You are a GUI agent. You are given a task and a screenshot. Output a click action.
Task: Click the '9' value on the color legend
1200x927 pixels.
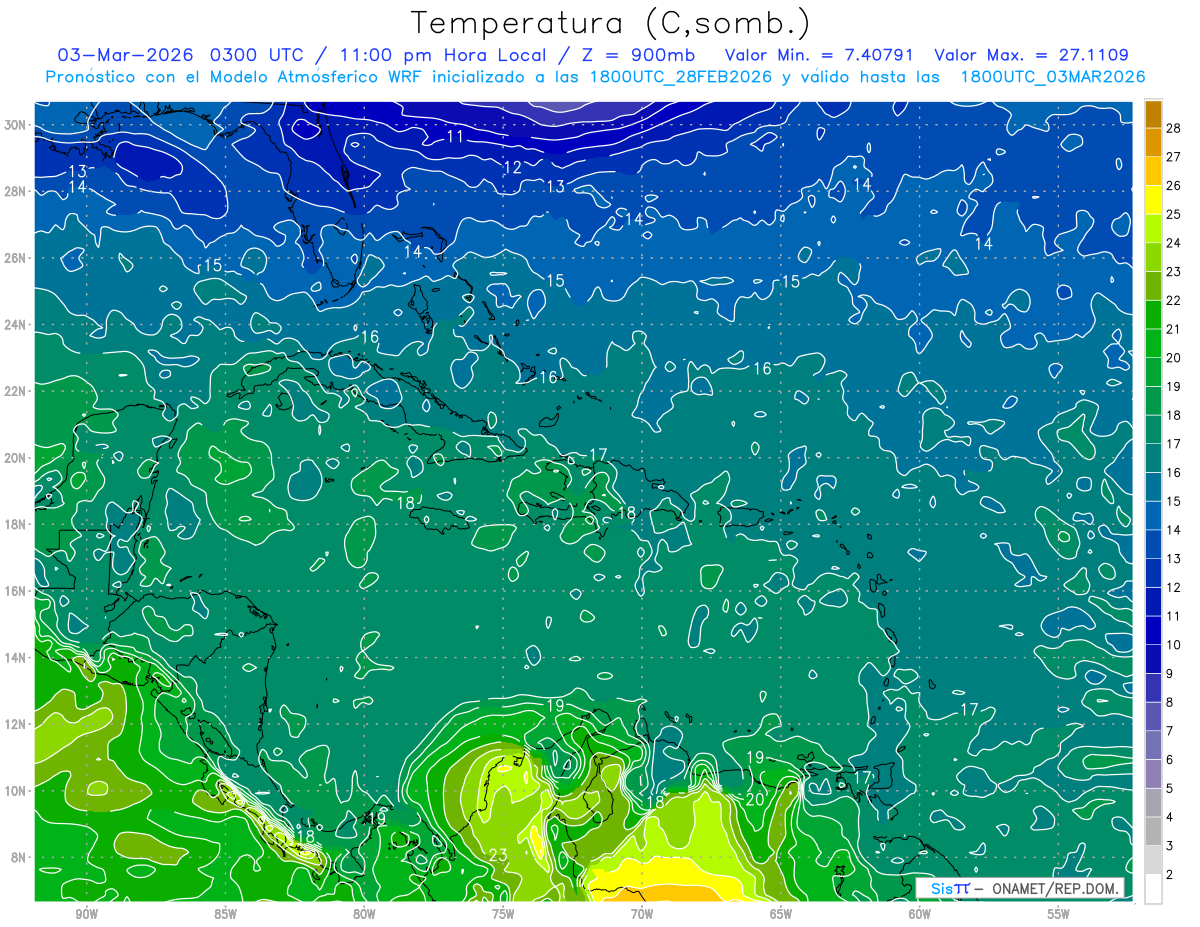pyautogui.click(x=1170, y=674)
